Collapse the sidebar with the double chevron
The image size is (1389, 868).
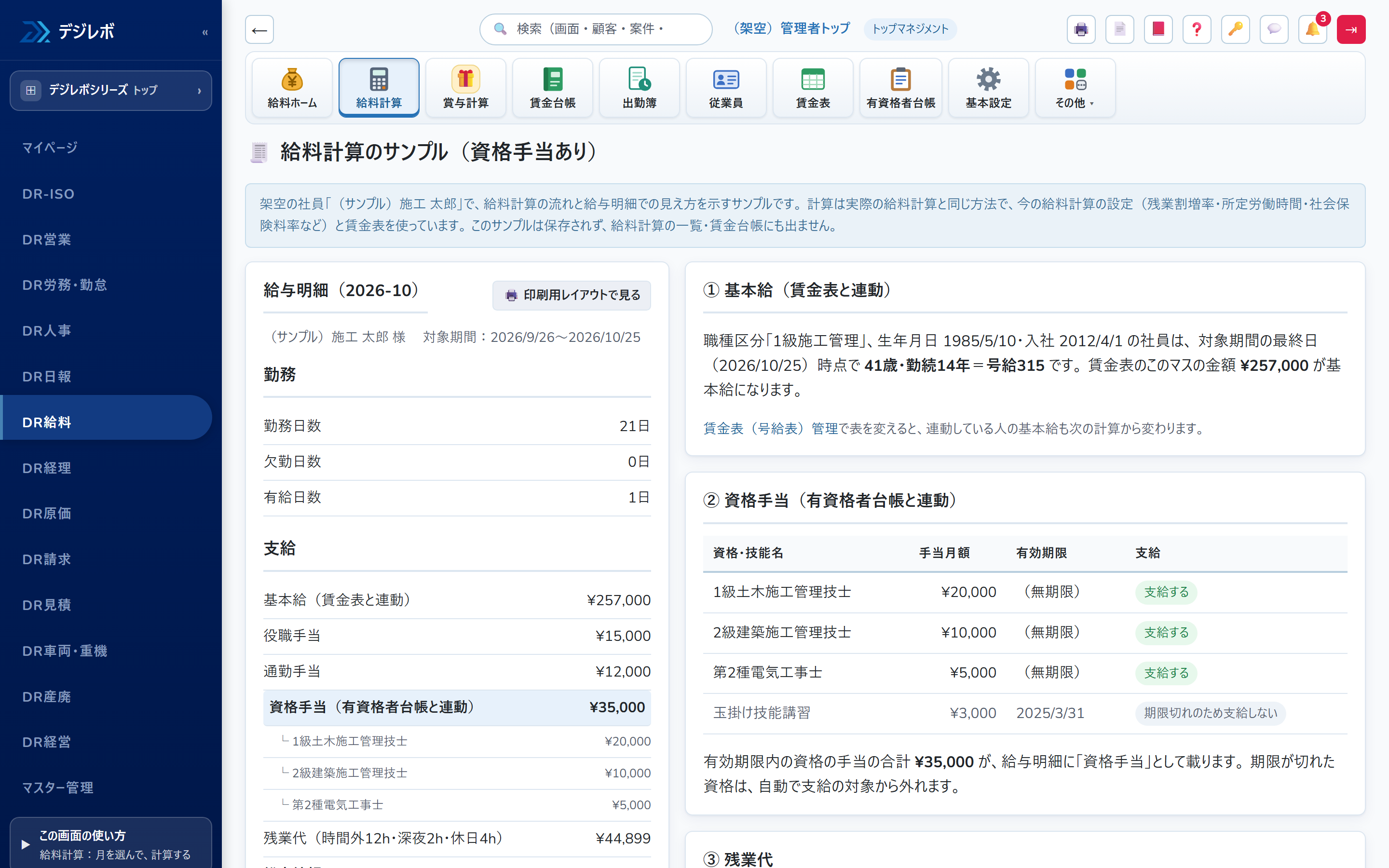(x=205, y=32)
